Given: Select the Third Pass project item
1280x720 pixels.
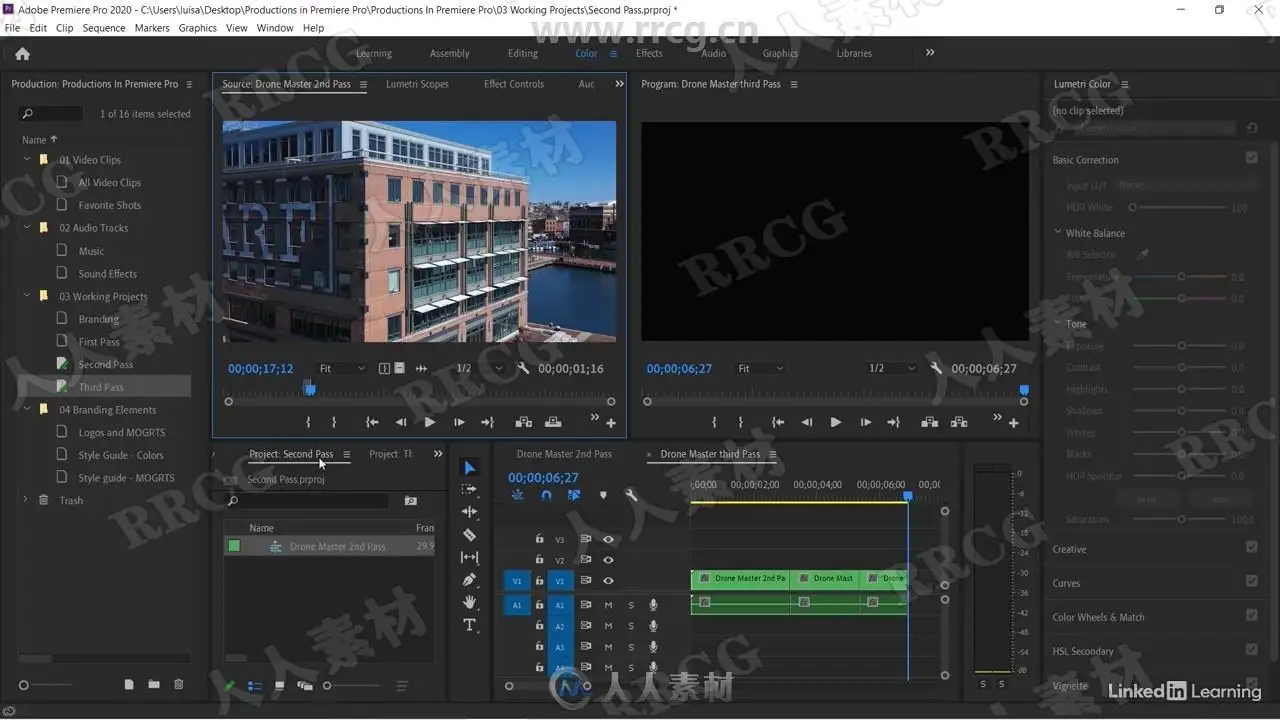Looking at the screenshot, I should click(x=101, y=387).
